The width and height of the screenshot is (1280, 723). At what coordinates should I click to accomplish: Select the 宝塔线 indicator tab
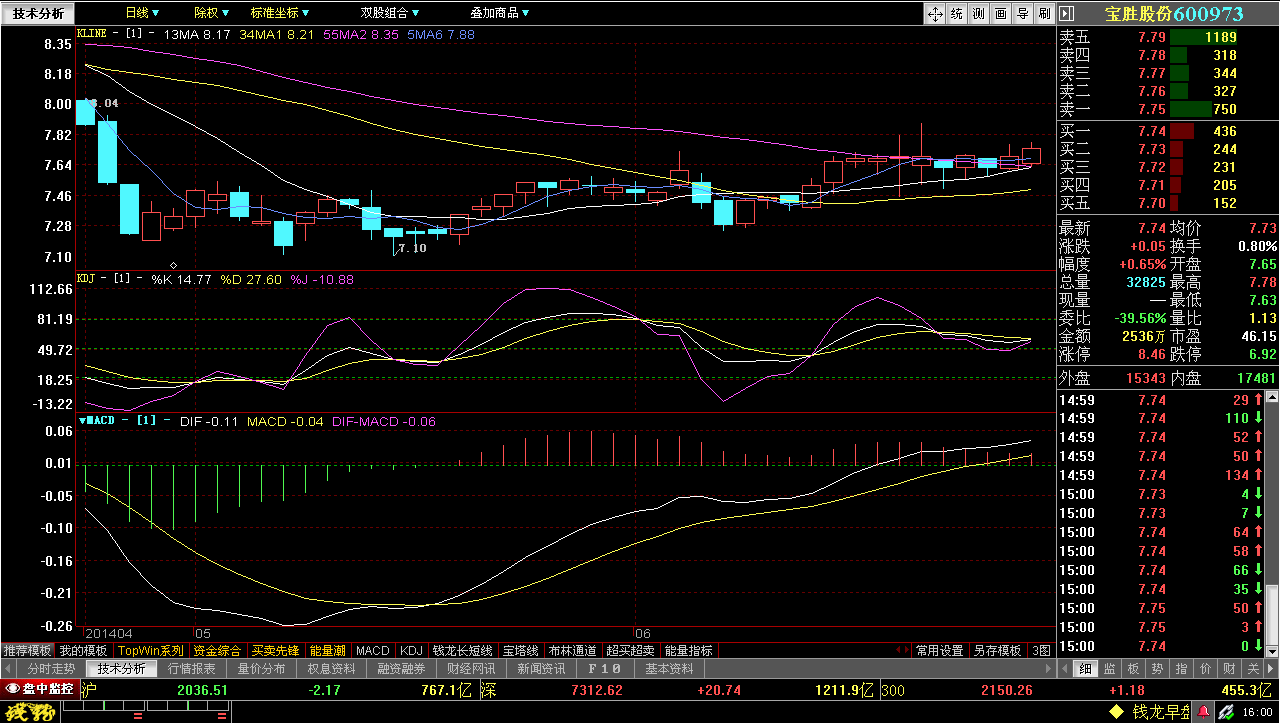tap(521, 650)
